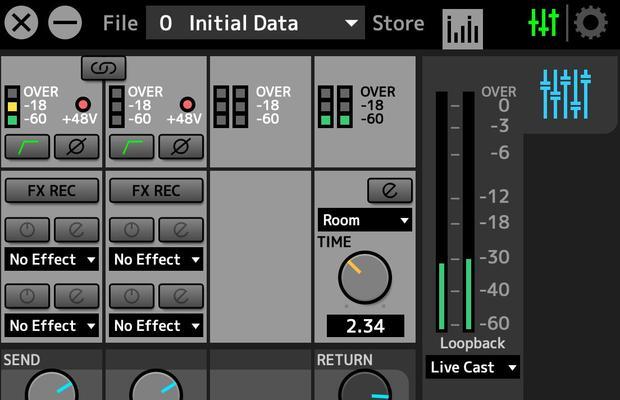Screen dimensions: 620x400
Task: Click the right output level meter
Action: [x=469, y=211]
